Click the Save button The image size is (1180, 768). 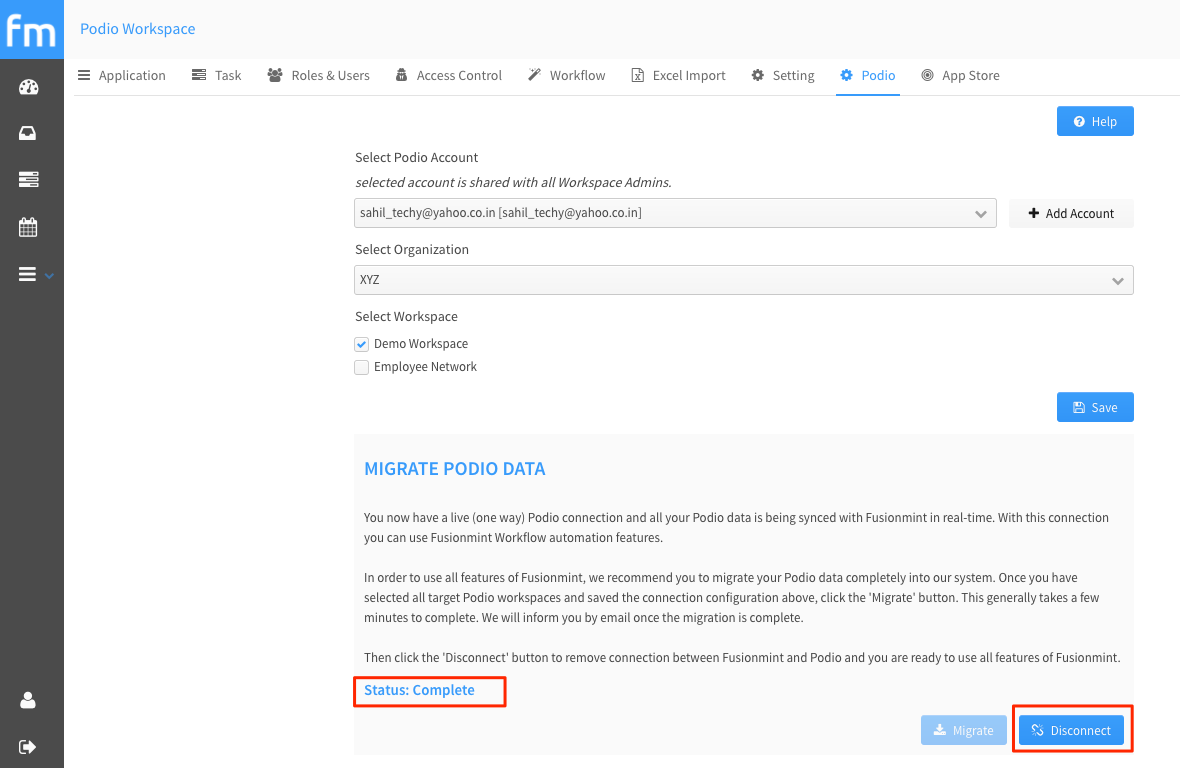(x=1095, y=407)
